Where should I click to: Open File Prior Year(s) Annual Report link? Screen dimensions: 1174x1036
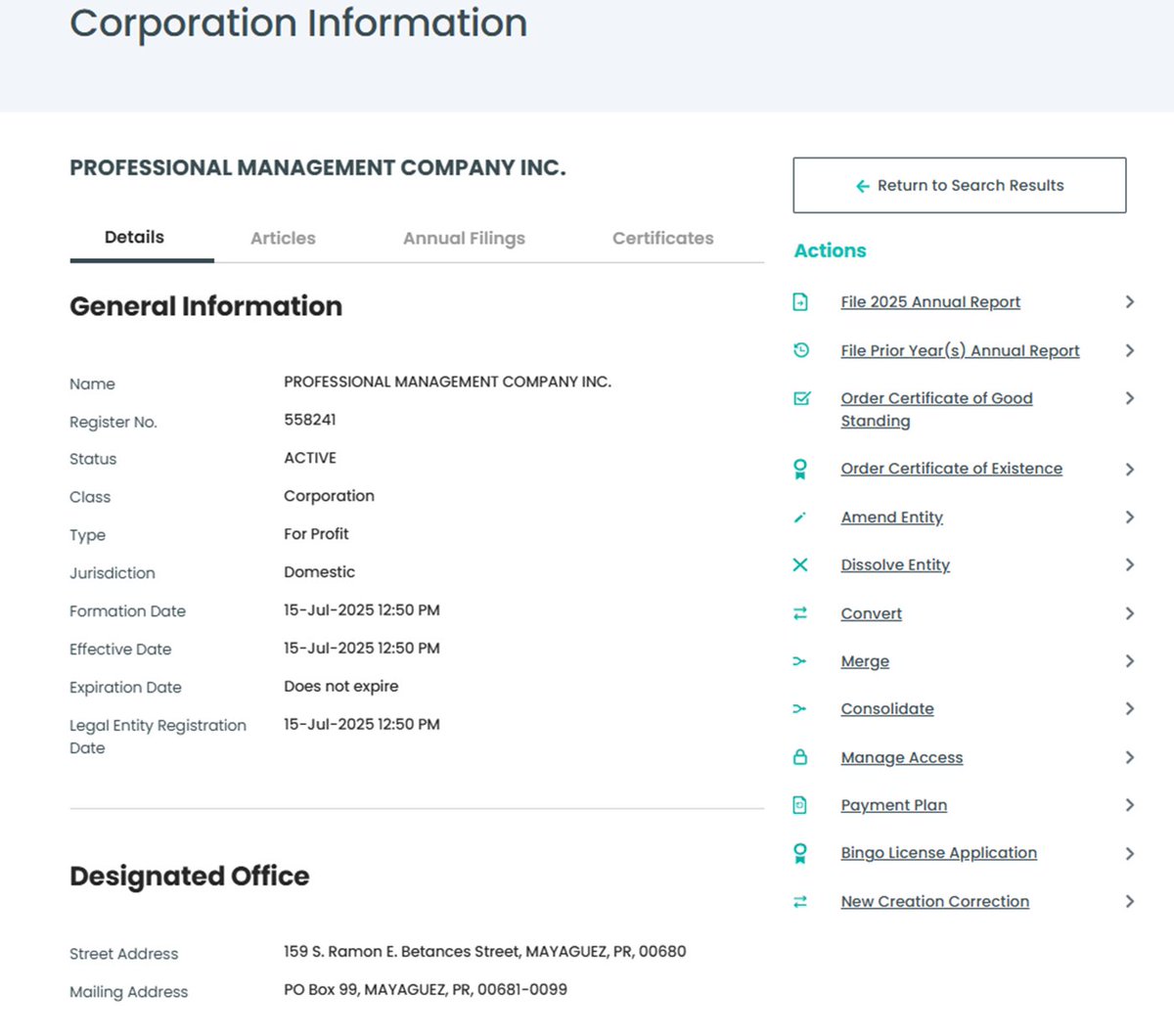pos(961,350)
